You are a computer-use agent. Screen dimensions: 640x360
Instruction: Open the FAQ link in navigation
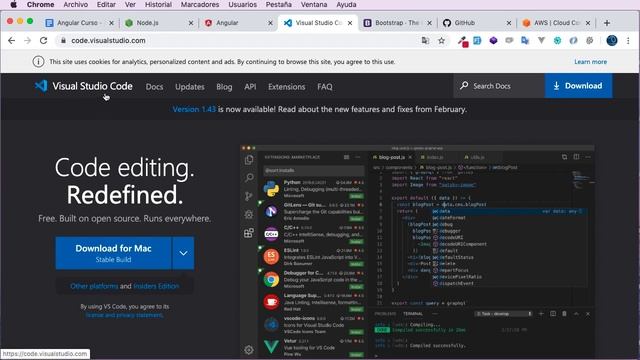tap(324, 87)
